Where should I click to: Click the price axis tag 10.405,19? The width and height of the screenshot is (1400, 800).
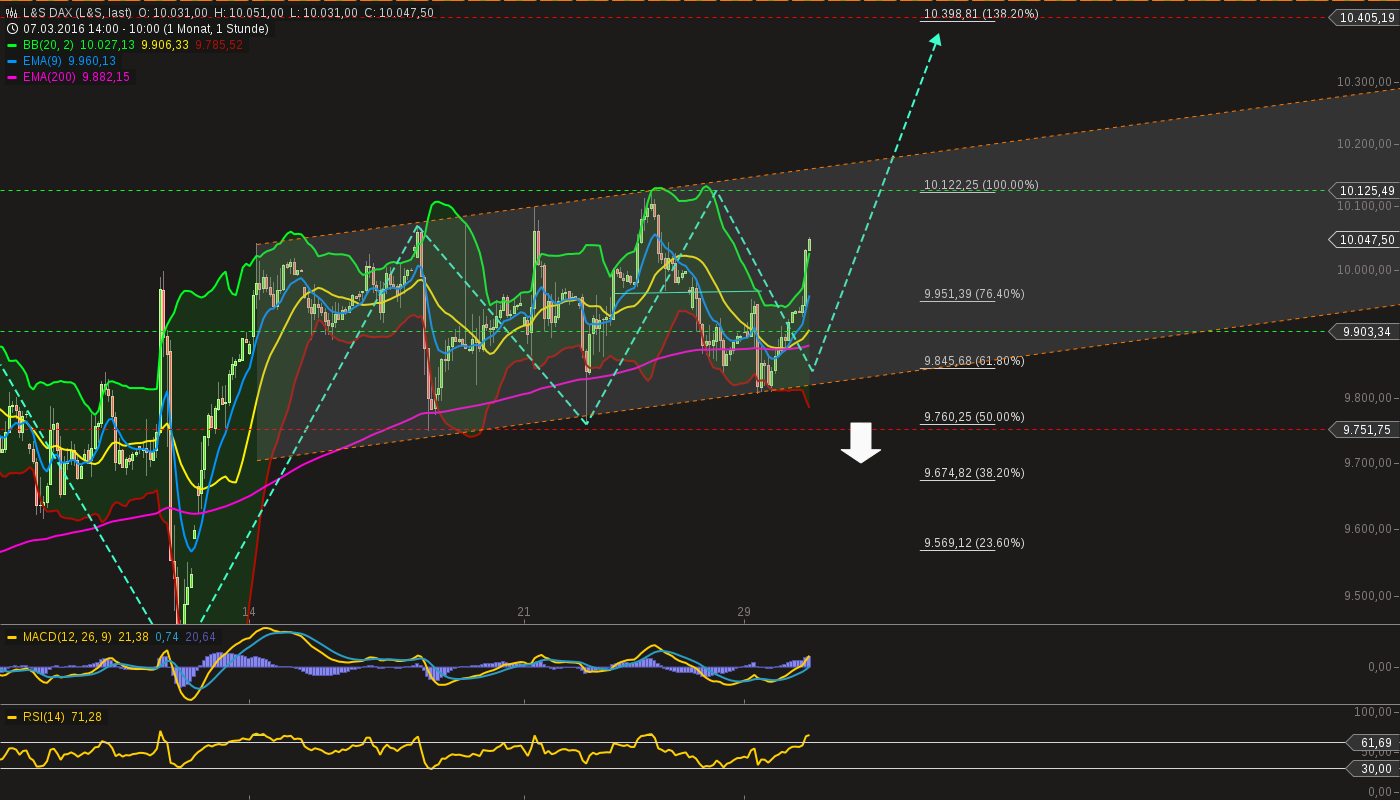coord(1364,17)
